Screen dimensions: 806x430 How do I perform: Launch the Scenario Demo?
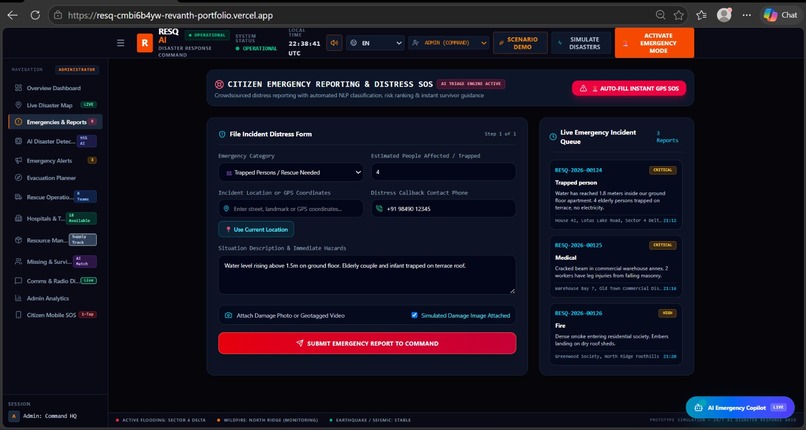tap(520, 43)
